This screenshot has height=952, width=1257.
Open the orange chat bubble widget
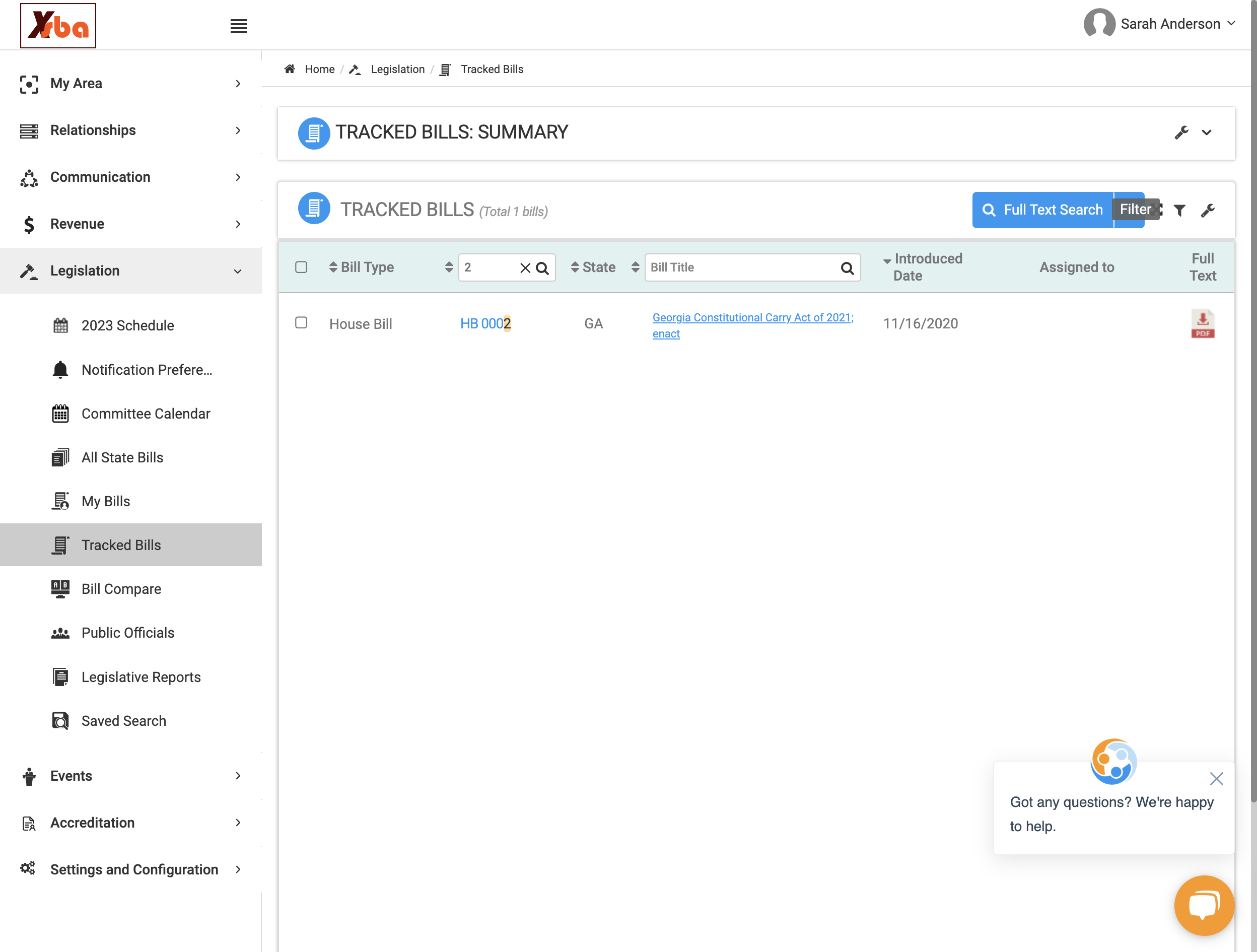1204,905
